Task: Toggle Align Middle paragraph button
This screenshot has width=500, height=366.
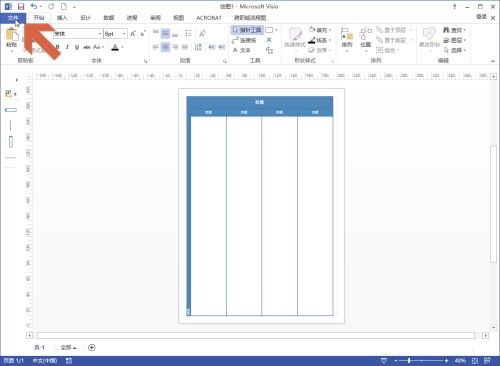Action: click(x=165, y=33)
